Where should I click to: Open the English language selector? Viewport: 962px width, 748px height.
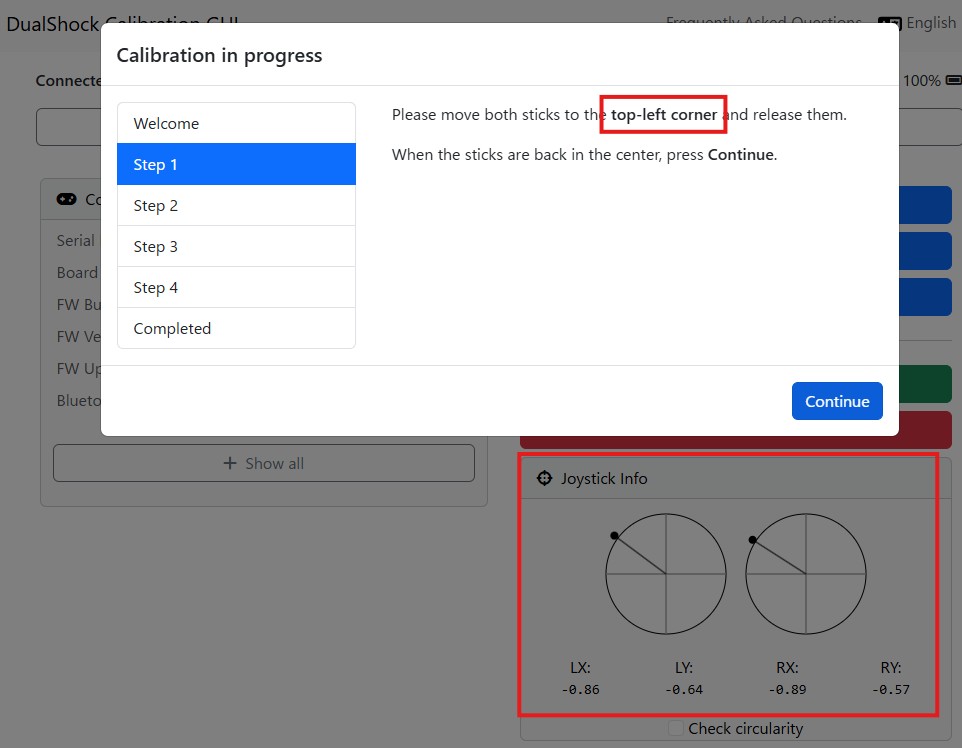click(930, 23)
